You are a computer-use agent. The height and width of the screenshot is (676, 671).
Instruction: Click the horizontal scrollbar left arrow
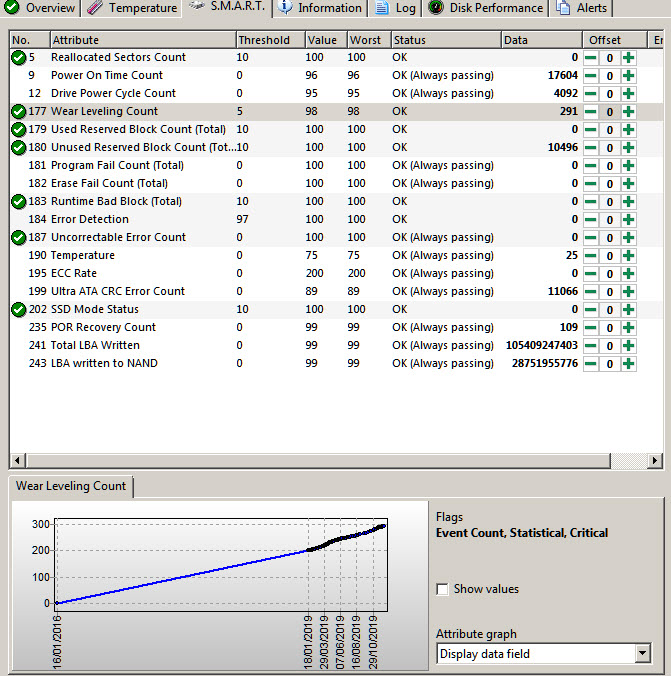tap(17, 460)
